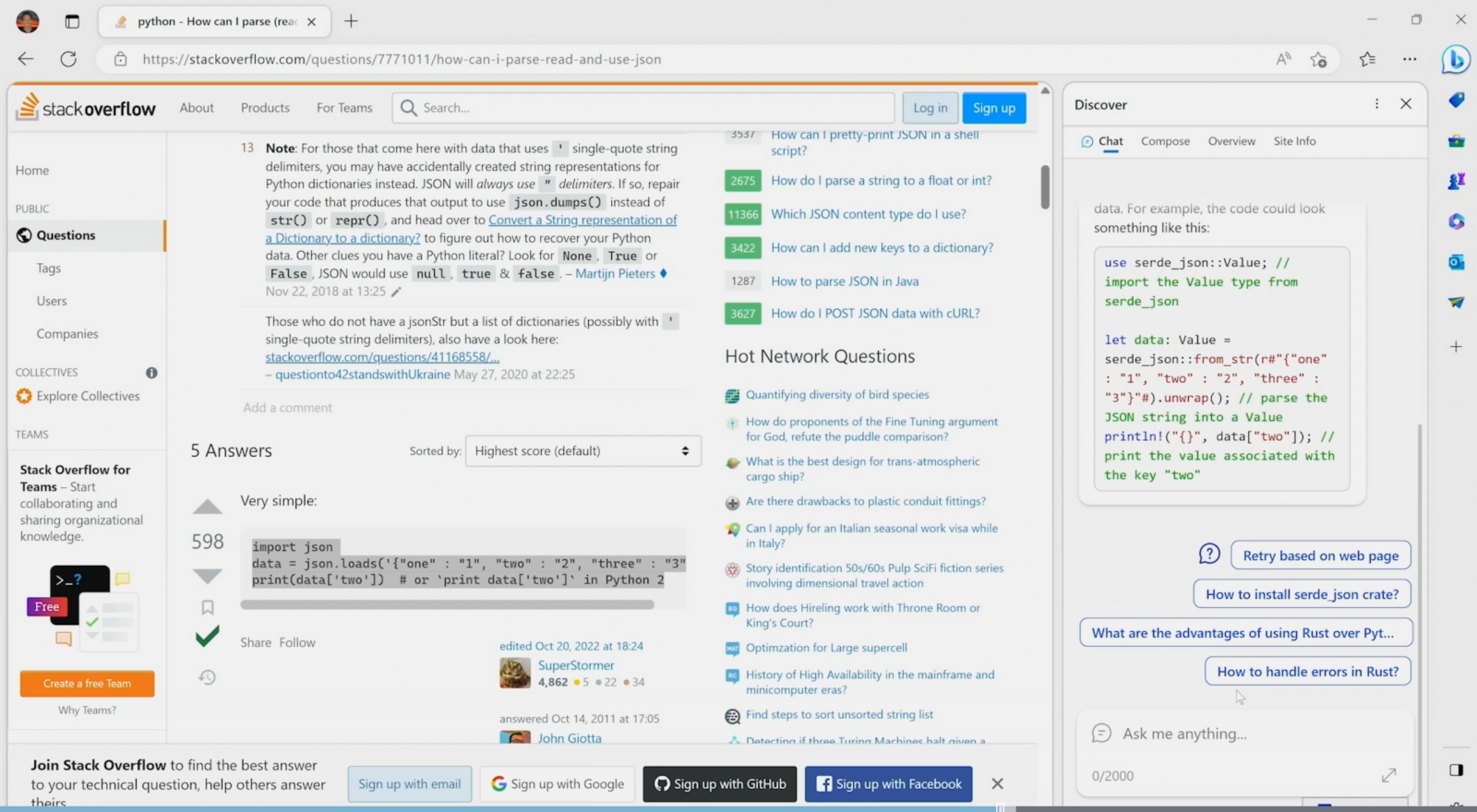
Task: Open Explore Collectives link
Action: (x=88, y=396)
